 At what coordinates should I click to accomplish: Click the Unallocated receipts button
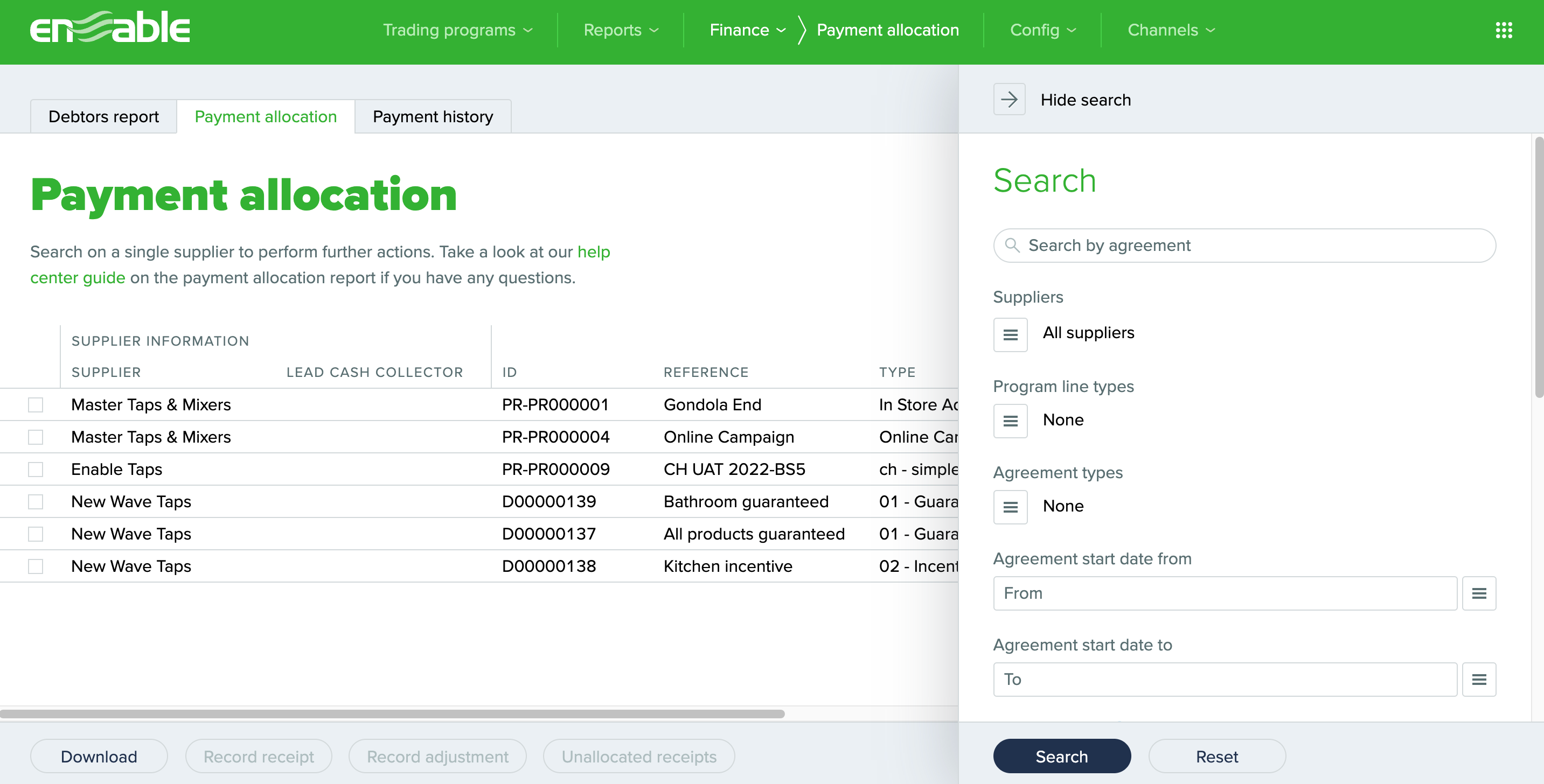[x=639, y=757]
